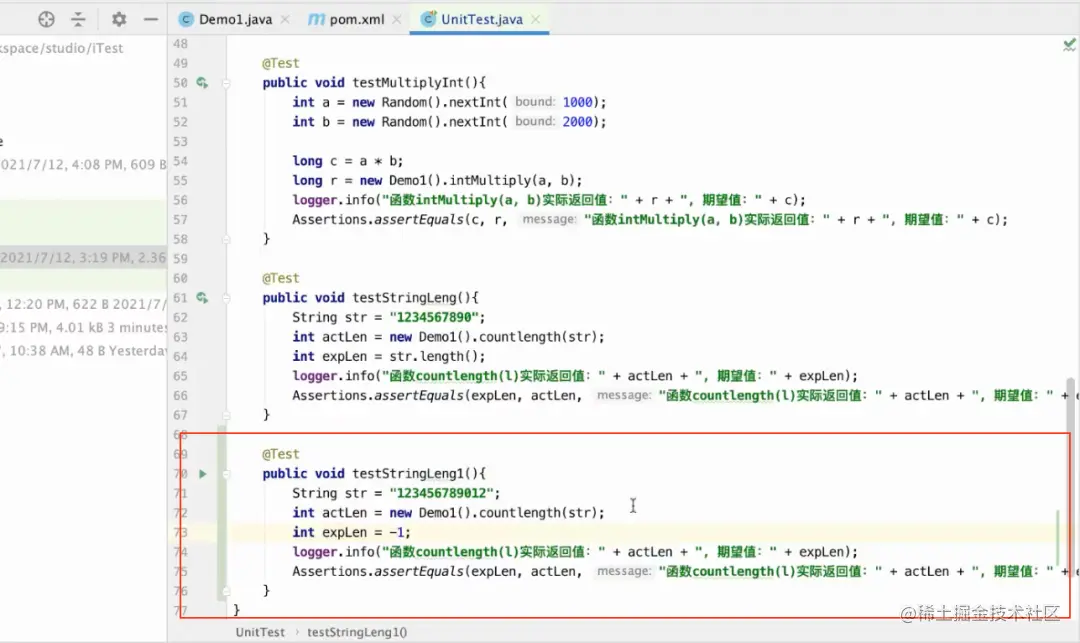Run testMultiplyInt via gutter icon
Image resolution: width=1080 pixels, height=643 pixels.
pos(202,83)
